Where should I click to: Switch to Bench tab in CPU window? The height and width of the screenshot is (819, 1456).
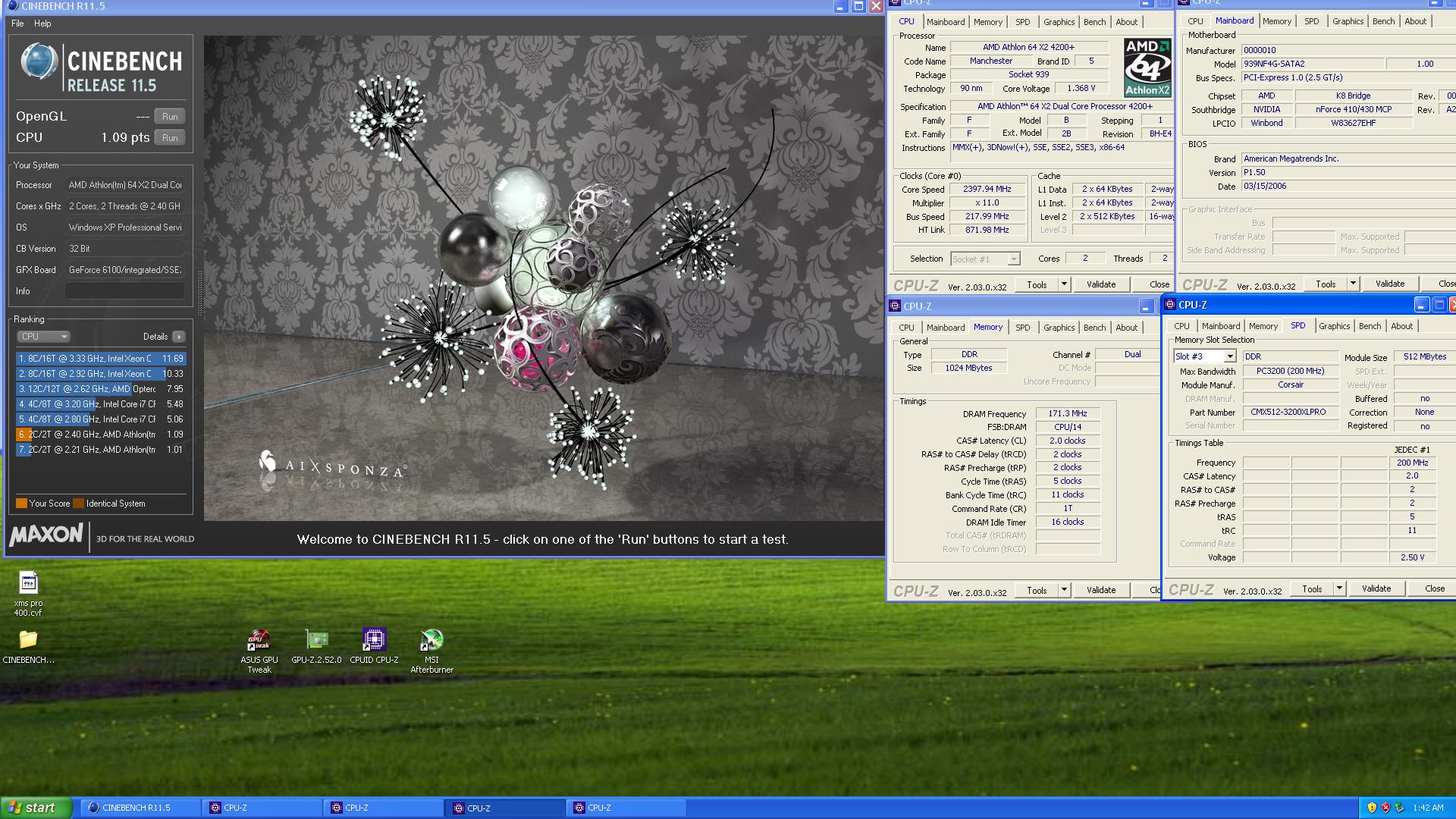coord(1094,22)
